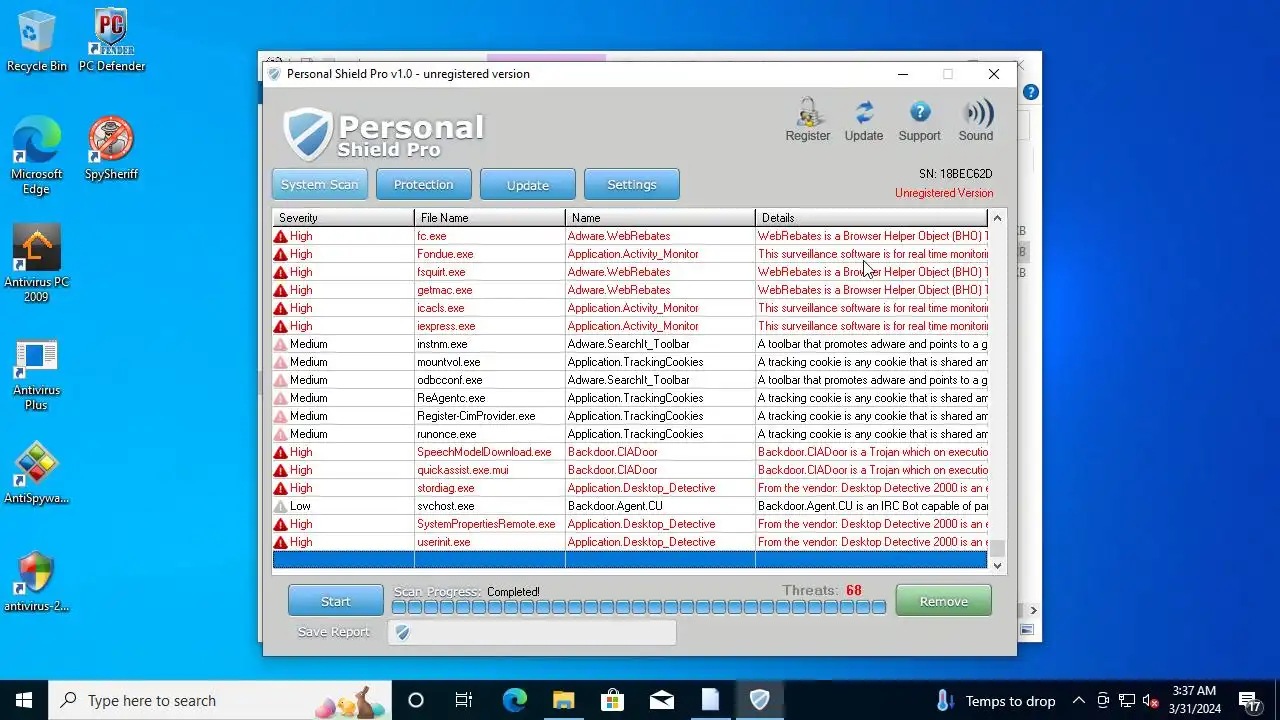
Task: Select SpeechModelDownload.exe entry
Action: coord(630,452)
